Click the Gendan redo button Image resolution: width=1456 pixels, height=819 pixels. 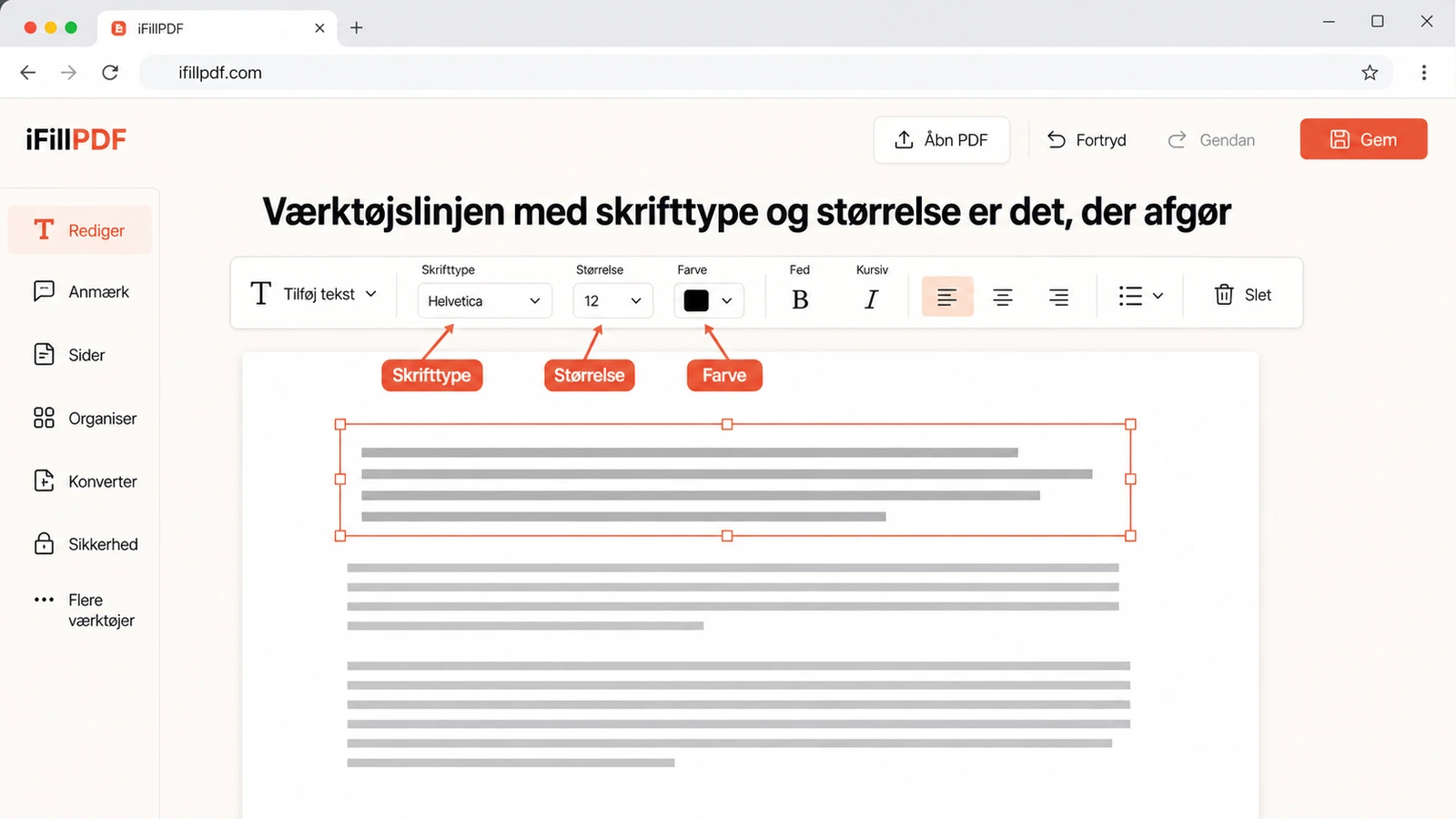coord(1211,140)
